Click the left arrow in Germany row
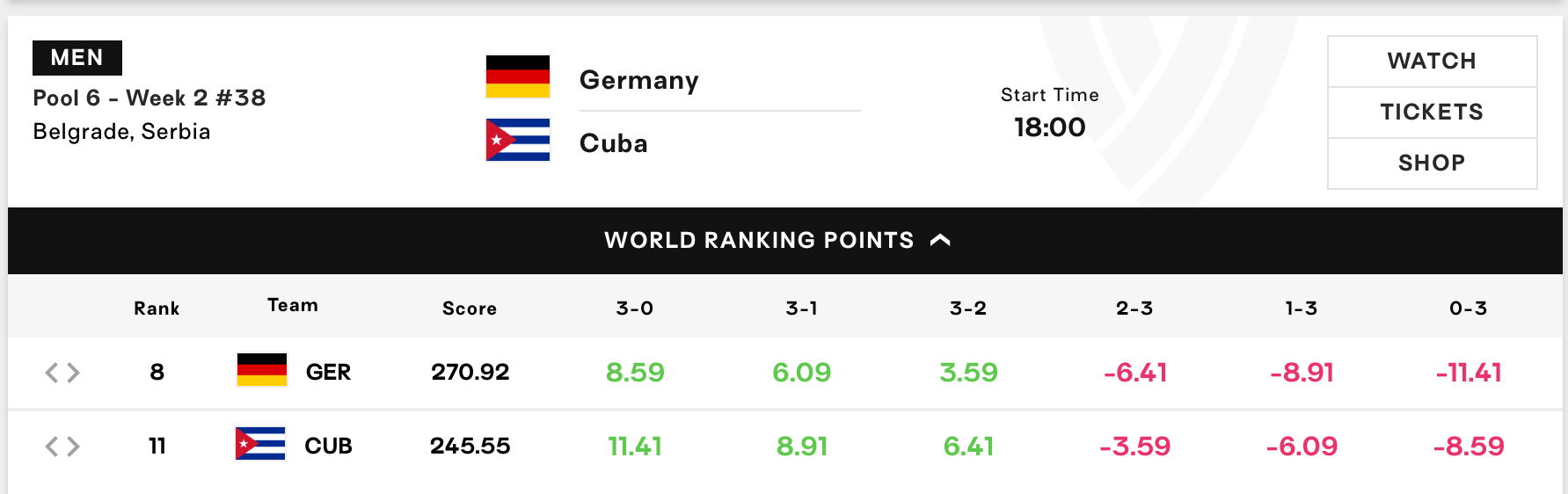 point(52,373)
